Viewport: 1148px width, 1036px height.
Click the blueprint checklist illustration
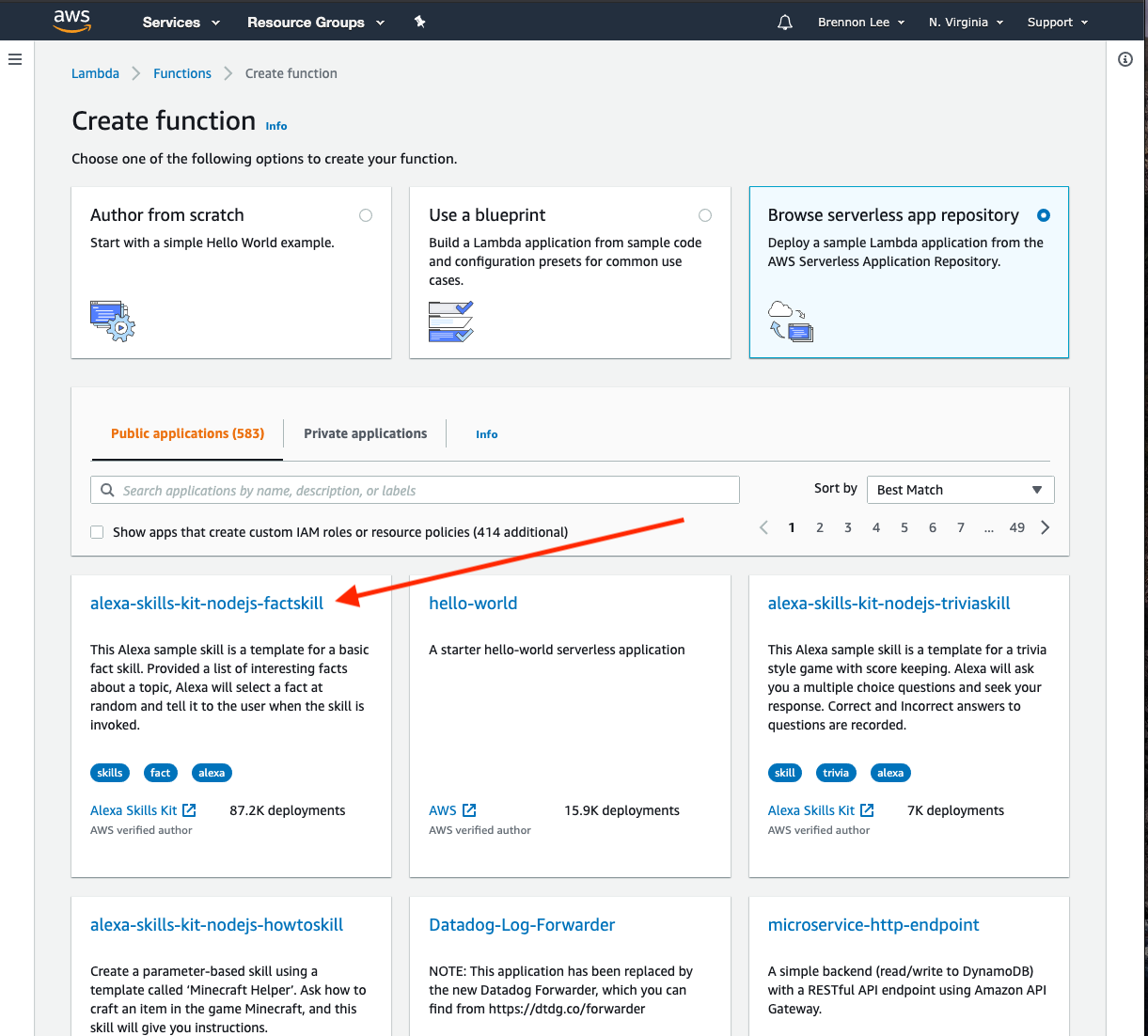coord(451,322)
